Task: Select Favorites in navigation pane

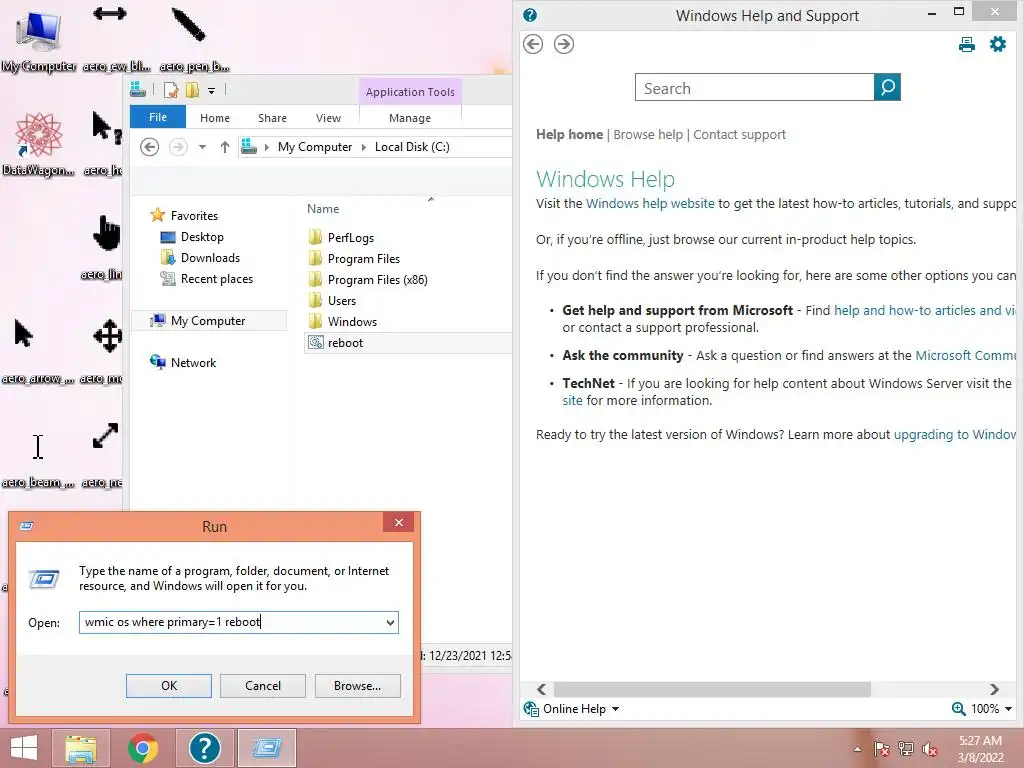Action: pos(194,216)
